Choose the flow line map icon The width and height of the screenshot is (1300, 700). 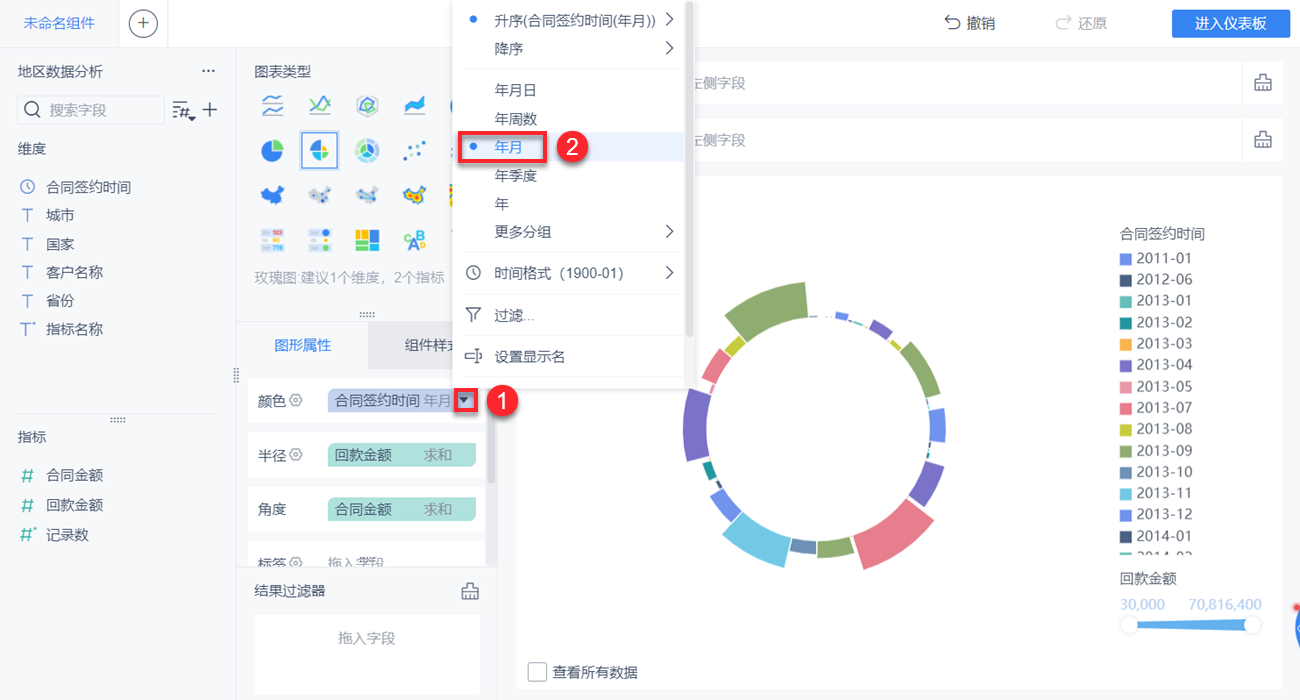click(368, 195)
